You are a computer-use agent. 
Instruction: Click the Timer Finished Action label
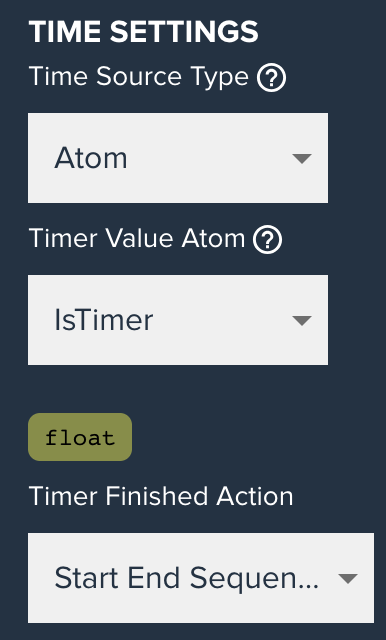pos(161,496)
